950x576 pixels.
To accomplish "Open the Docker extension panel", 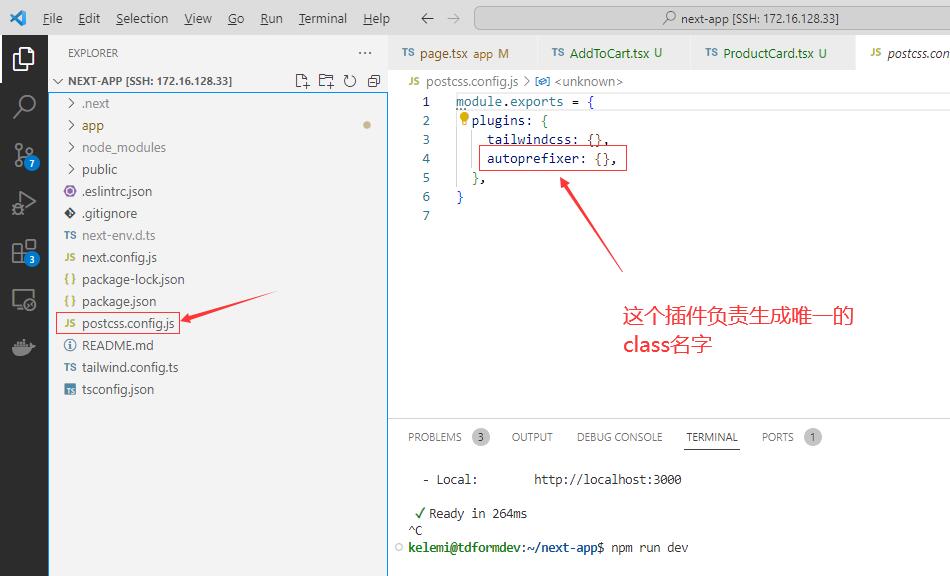I will point(24,347).
